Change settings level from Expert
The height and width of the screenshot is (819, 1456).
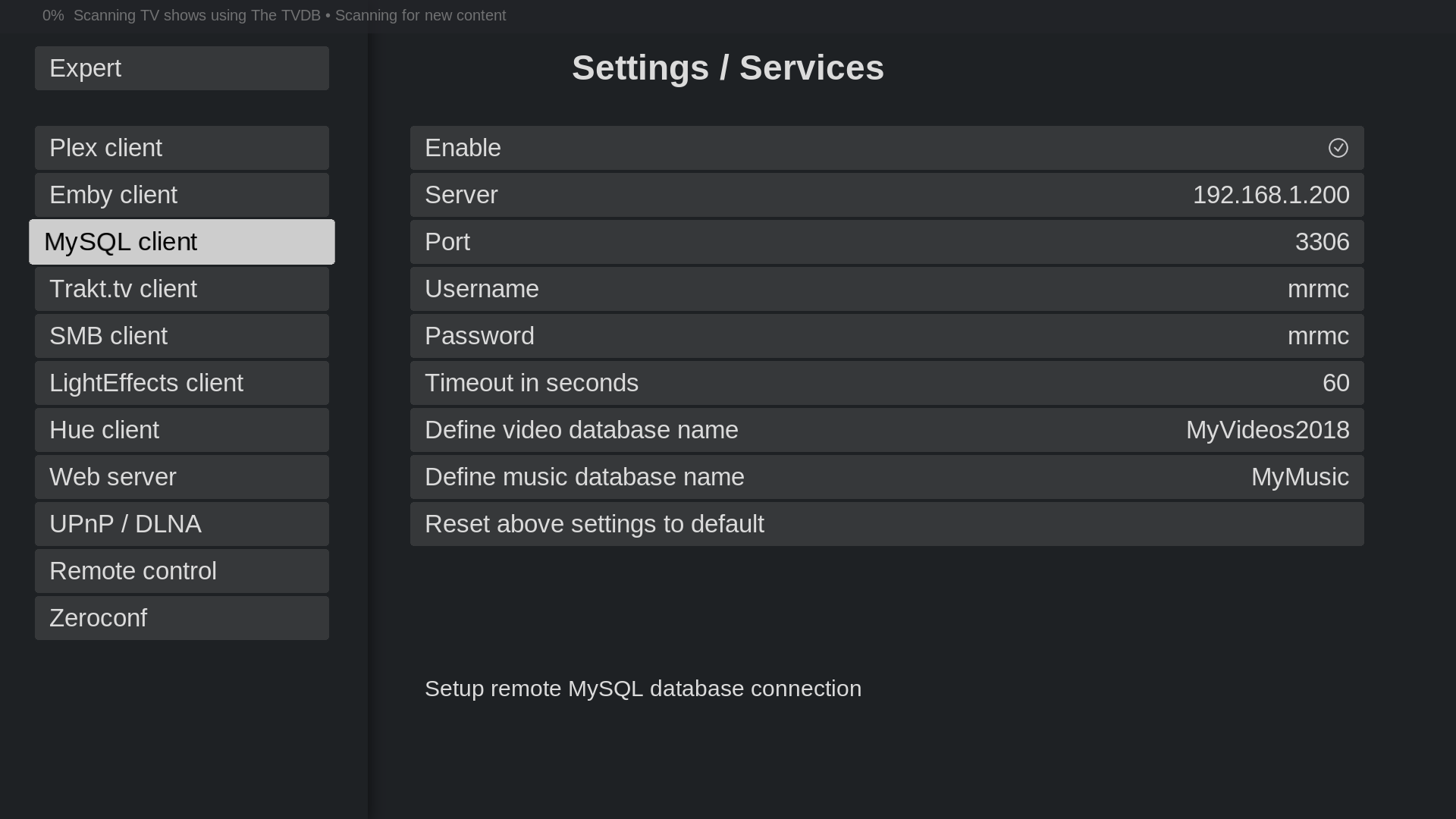[181, 68]
